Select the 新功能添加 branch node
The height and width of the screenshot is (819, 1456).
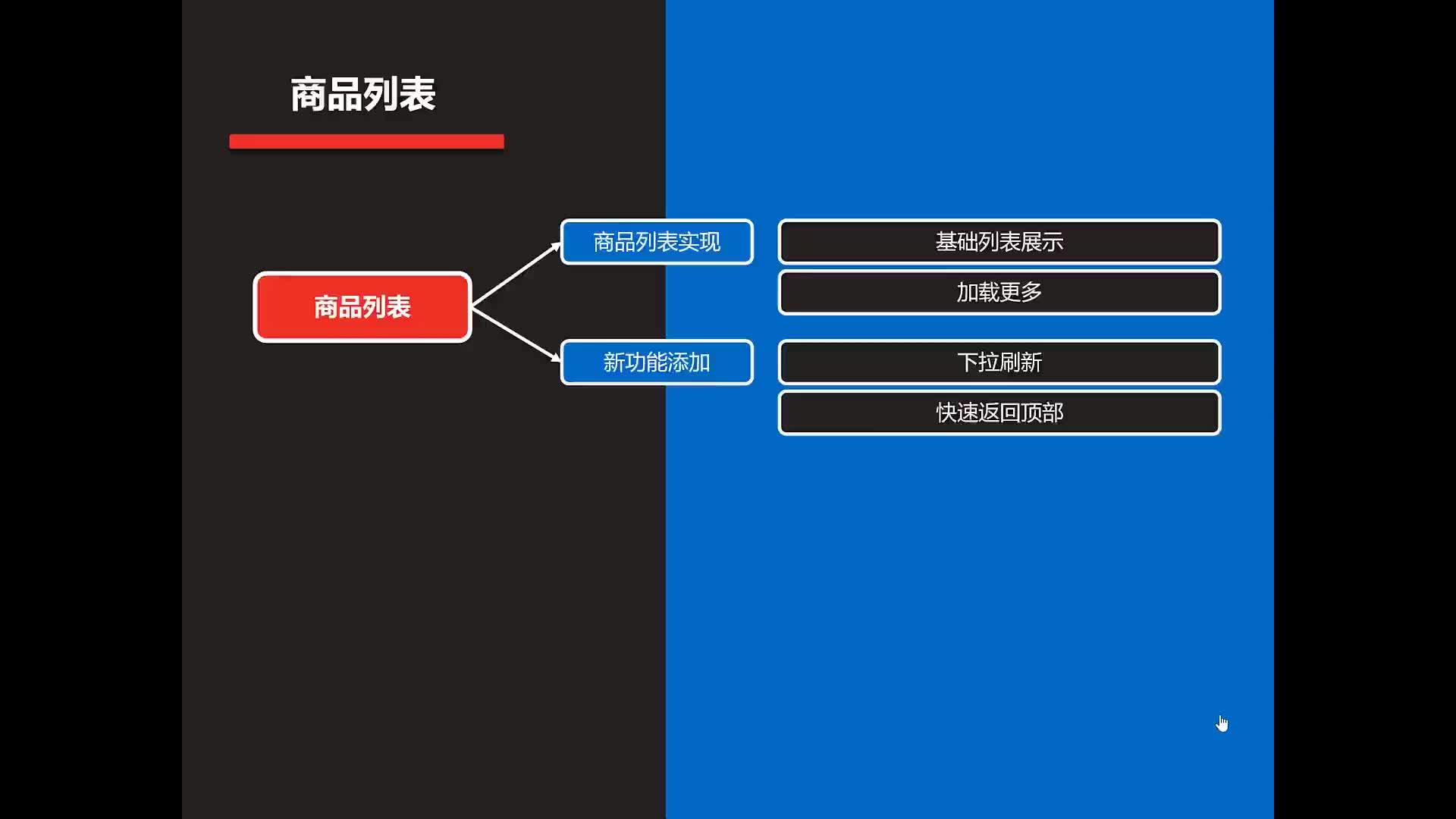(656, 362)
